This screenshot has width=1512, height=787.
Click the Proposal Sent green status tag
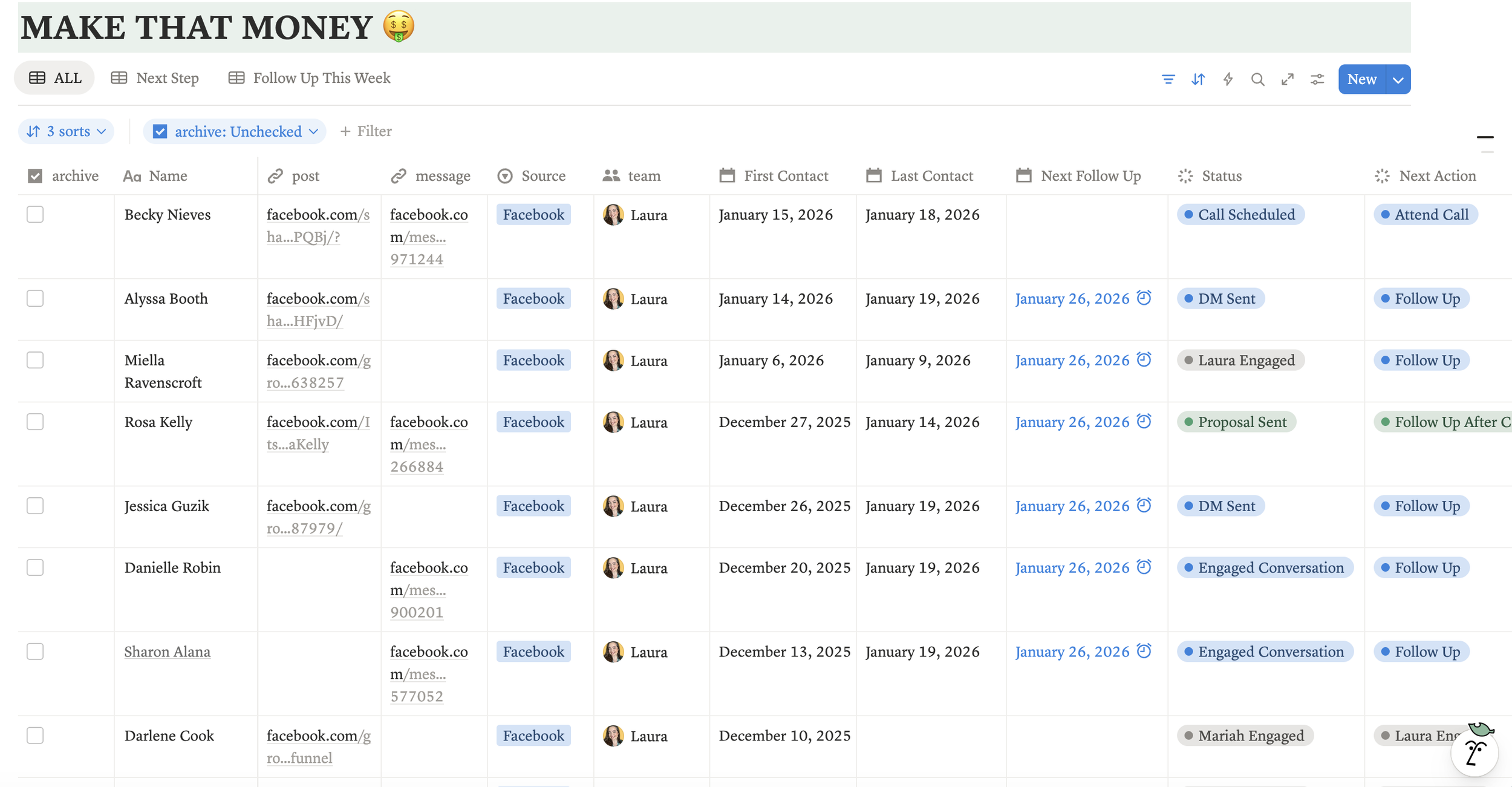pyautogui.click(x=1236, y=422)
